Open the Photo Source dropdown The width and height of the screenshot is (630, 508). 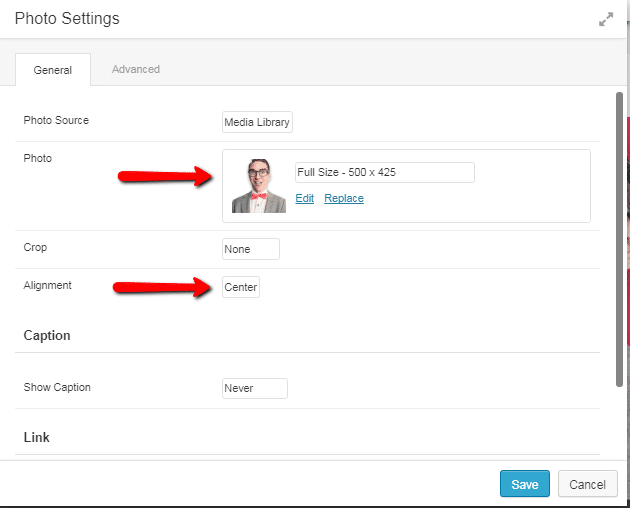coord(257,122)
